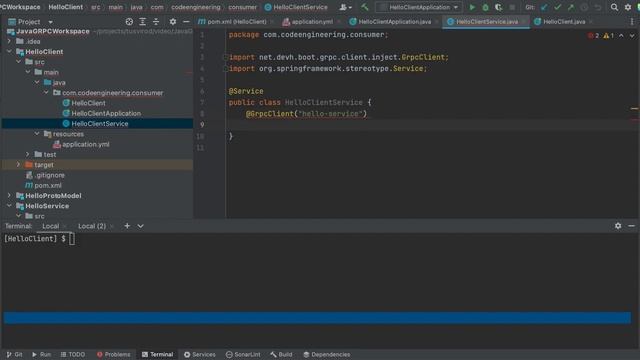640x360 pixels.
Task: Expand all in Project panel
Action: (142, 22)
